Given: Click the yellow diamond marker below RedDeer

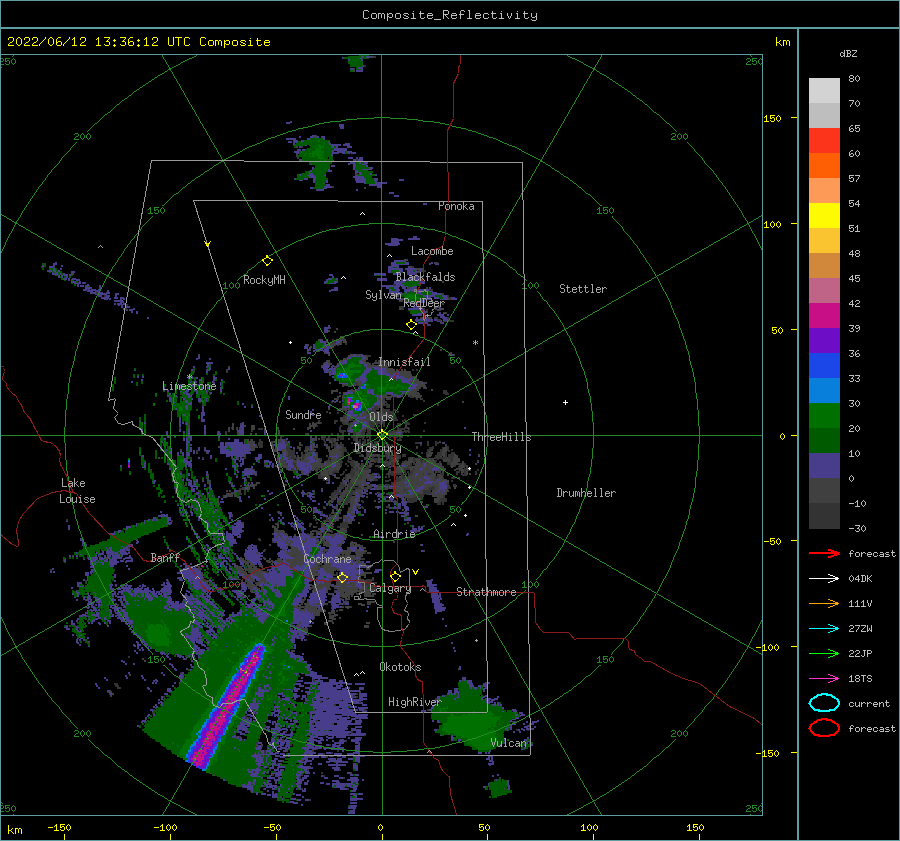Looking at the screenshot, I should click(x=411, y=325).
